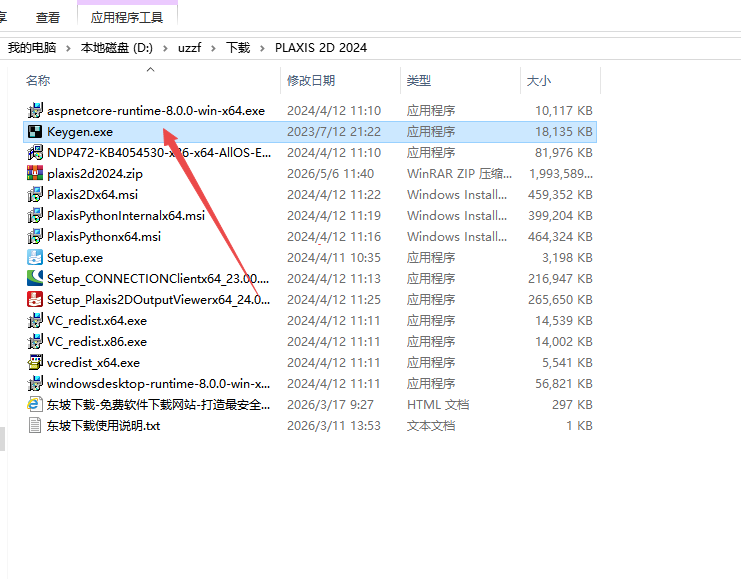Click the size value 81,976 KB
The width and height of the screenshot is (741, 579).
coord(563,153)
